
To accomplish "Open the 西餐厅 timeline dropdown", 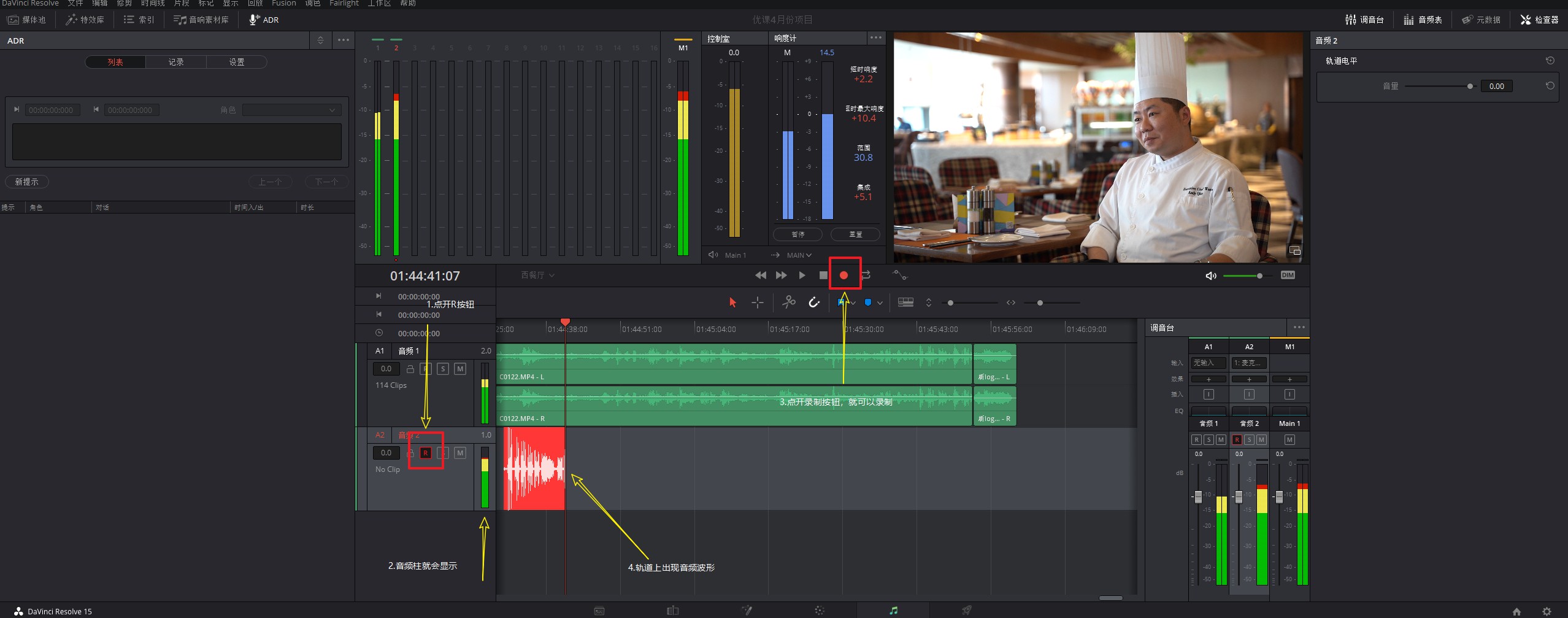I will tap(538, 275).
